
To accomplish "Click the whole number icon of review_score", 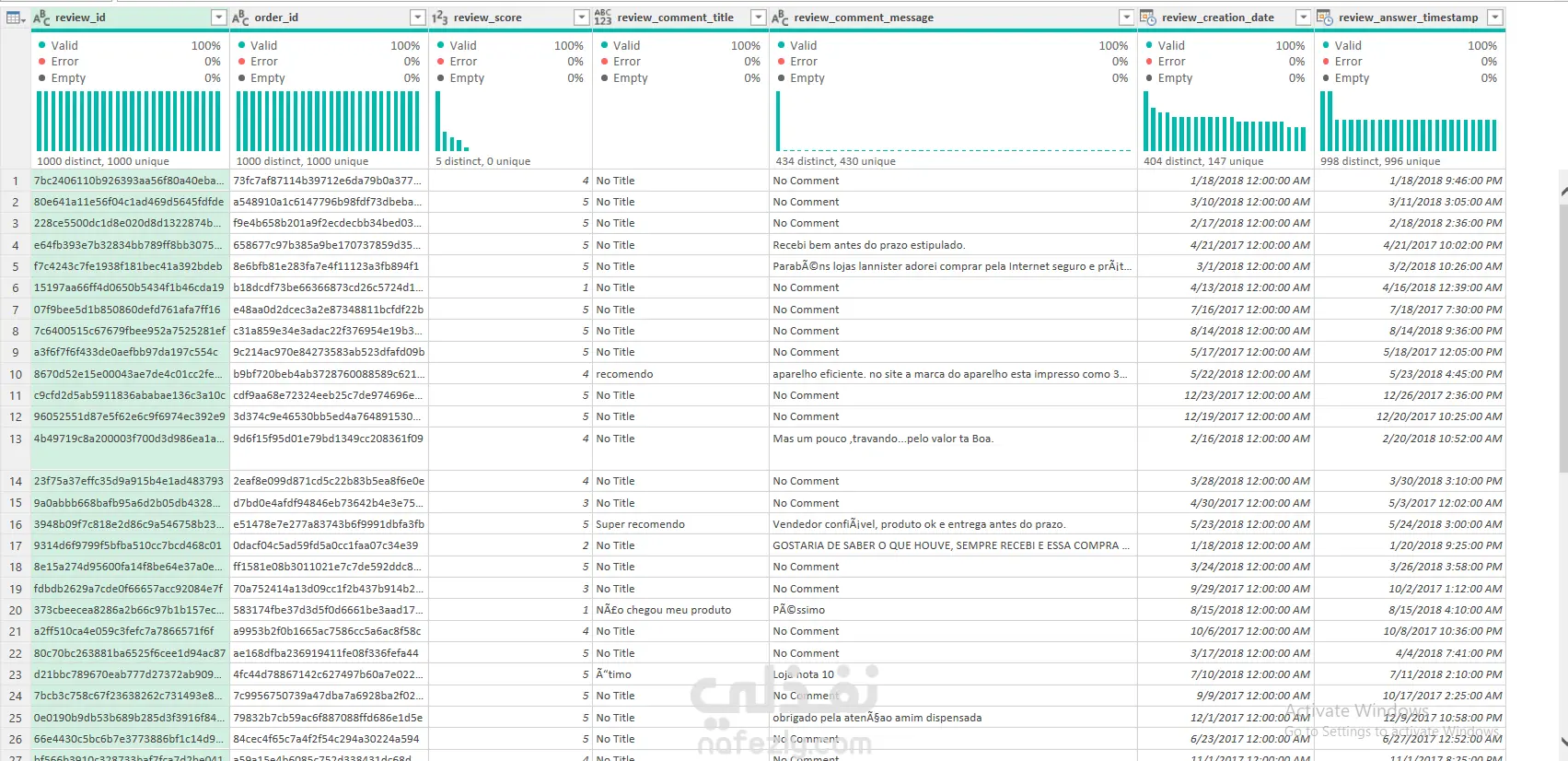I will [x=440, y=18].
